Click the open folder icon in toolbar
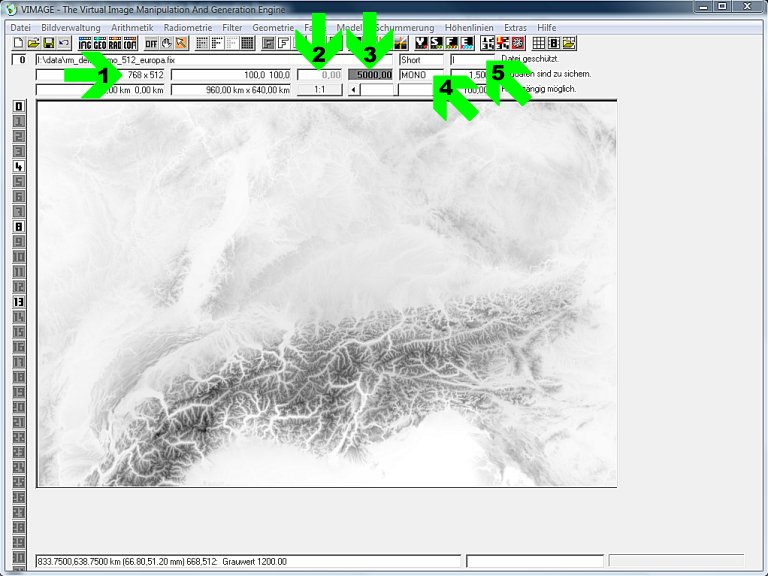The height and width of the screenshot is (576, 768). [x=33, y=43]
